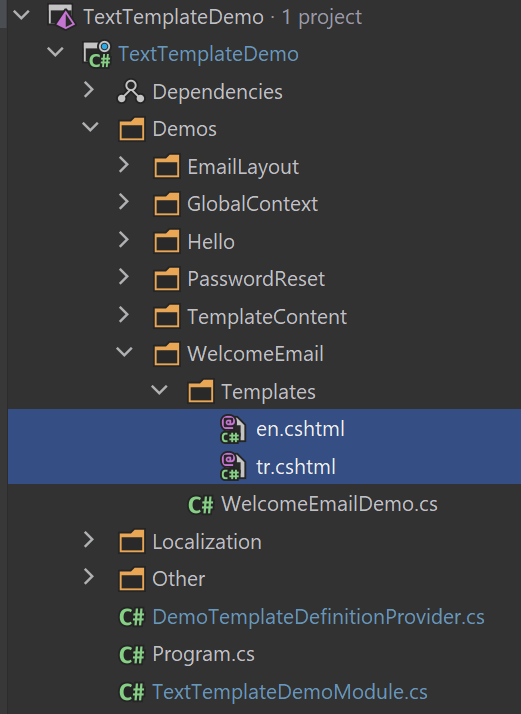Select TextTemplateDemoModule.cs file
The image size is (521, 714).
(x=290, y=692)
